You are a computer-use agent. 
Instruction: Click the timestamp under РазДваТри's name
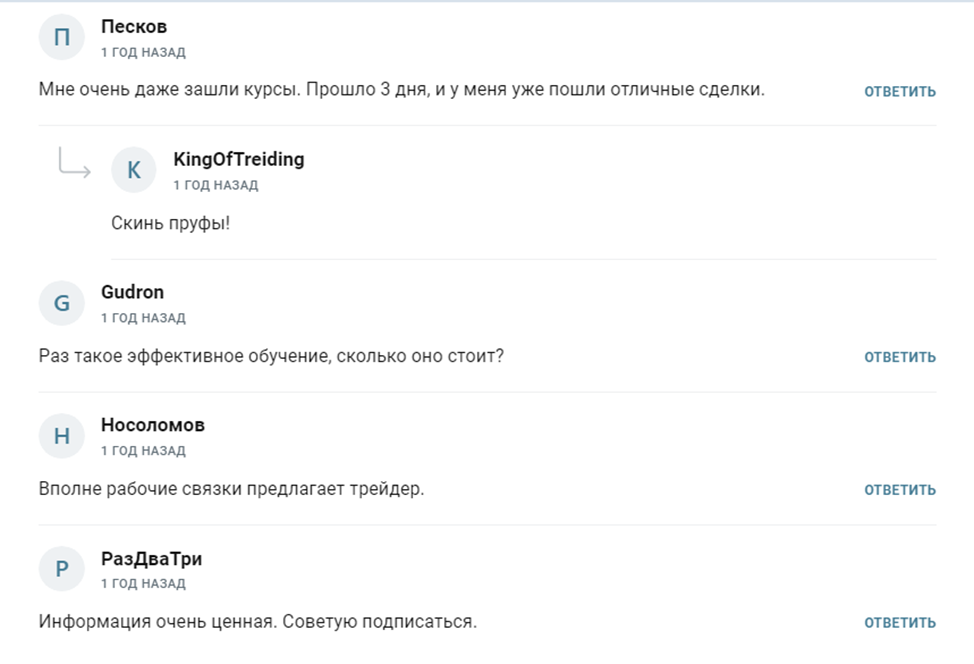click(143, 584)
